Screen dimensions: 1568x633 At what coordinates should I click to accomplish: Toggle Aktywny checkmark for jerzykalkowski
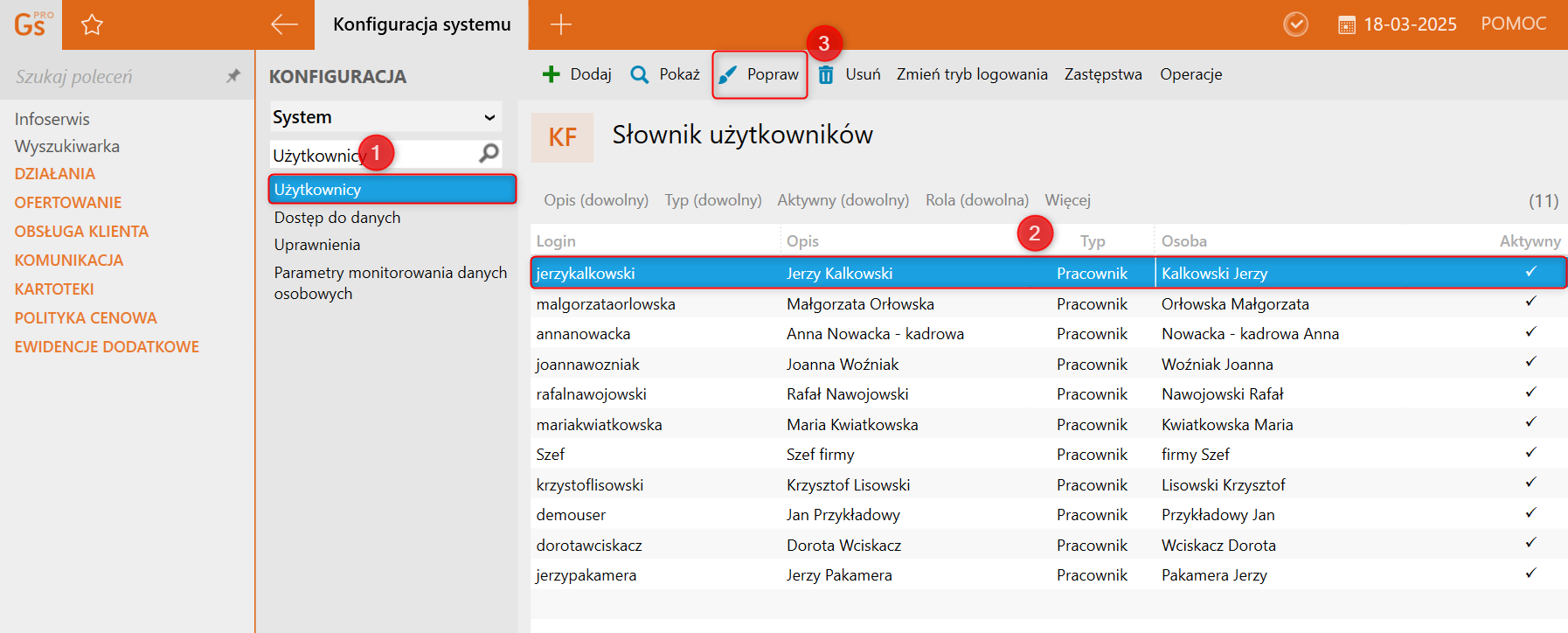click(1530, 272)
